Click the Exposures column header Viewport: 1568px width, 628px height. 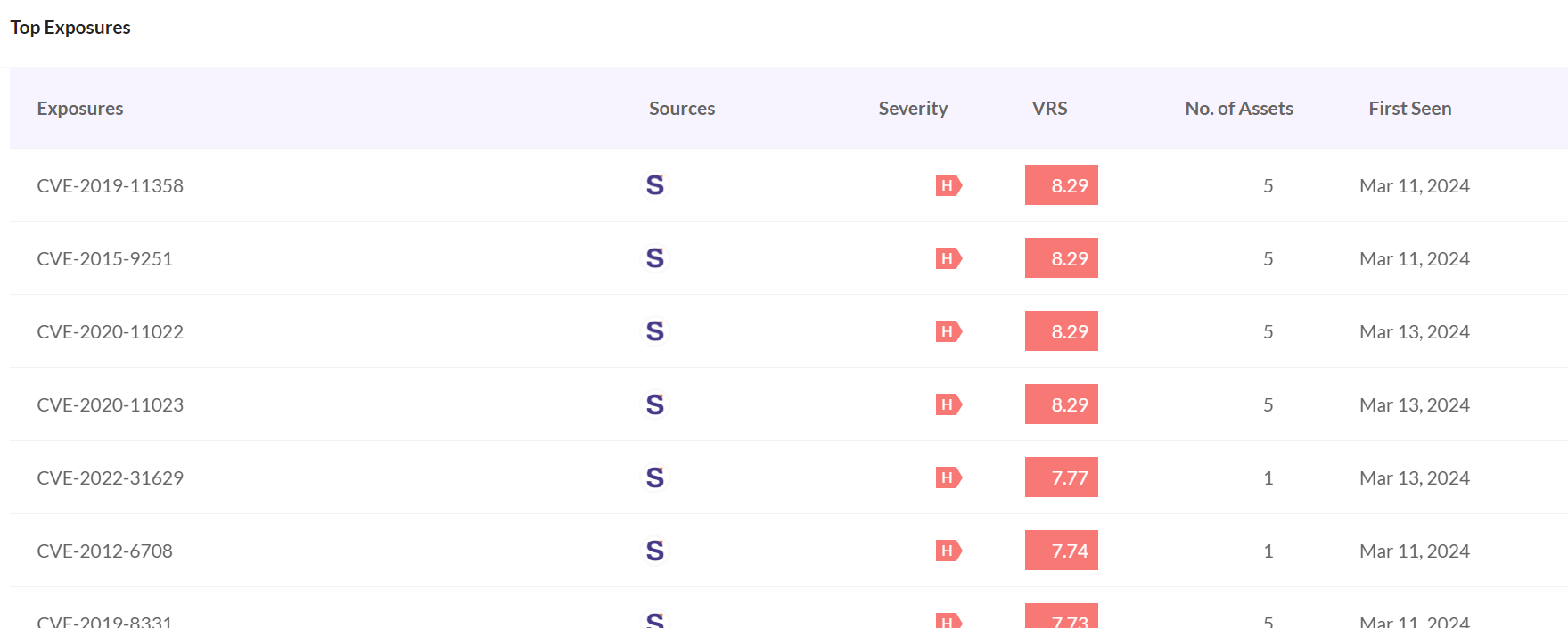tap(80, 109)
